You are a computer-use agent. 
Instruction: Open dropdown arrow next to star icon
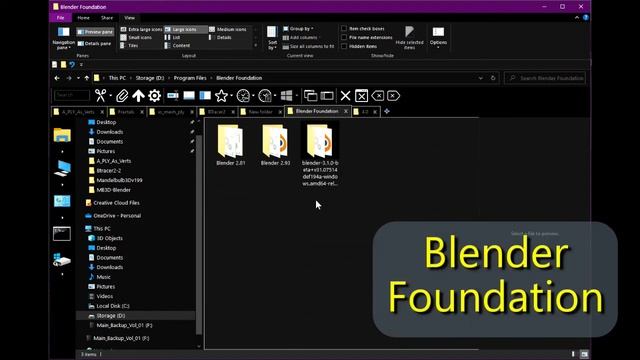[231, 96]
